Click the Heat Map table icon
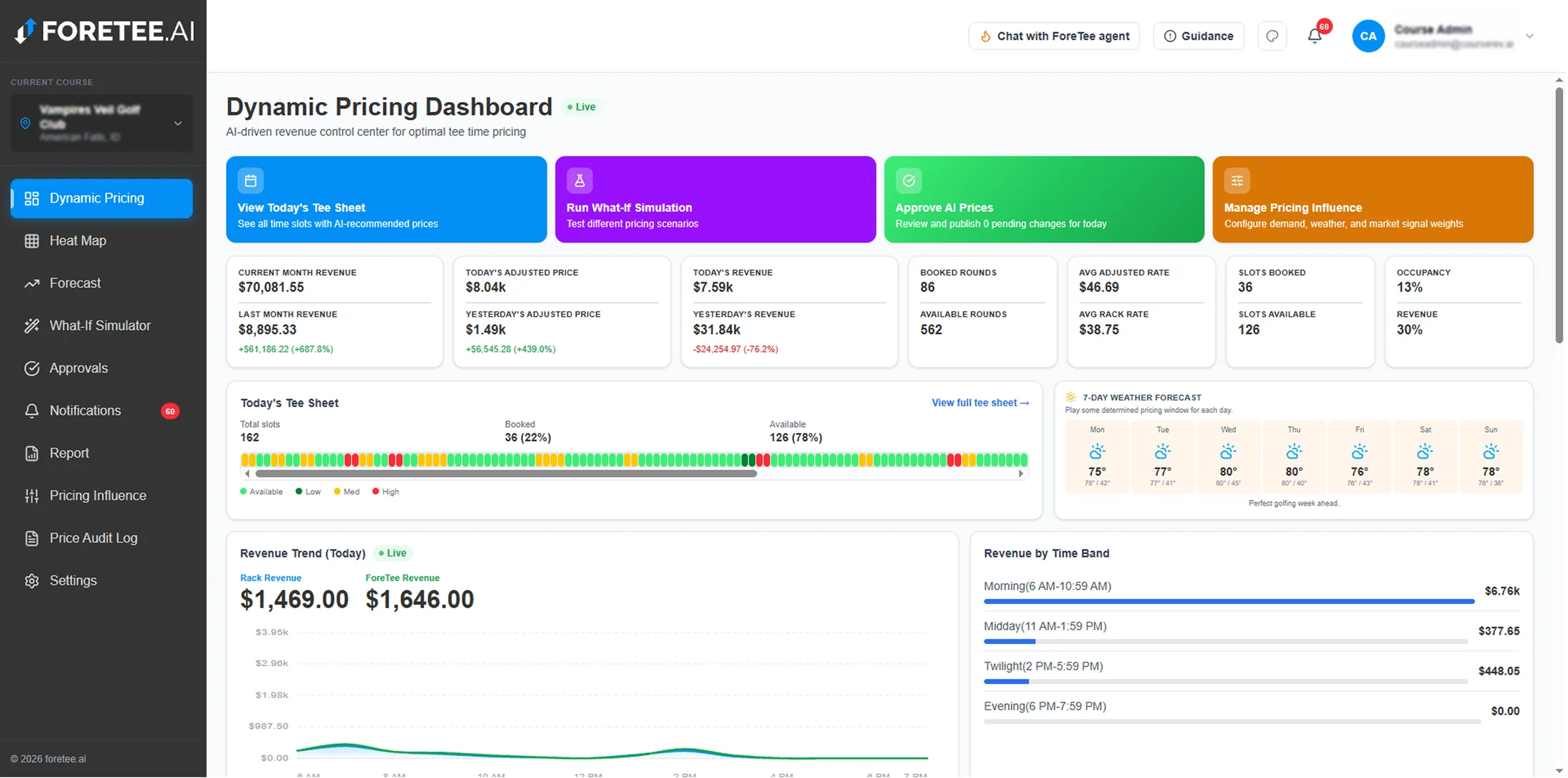This screenshot has width=1568, height=778. click(31, 241)
